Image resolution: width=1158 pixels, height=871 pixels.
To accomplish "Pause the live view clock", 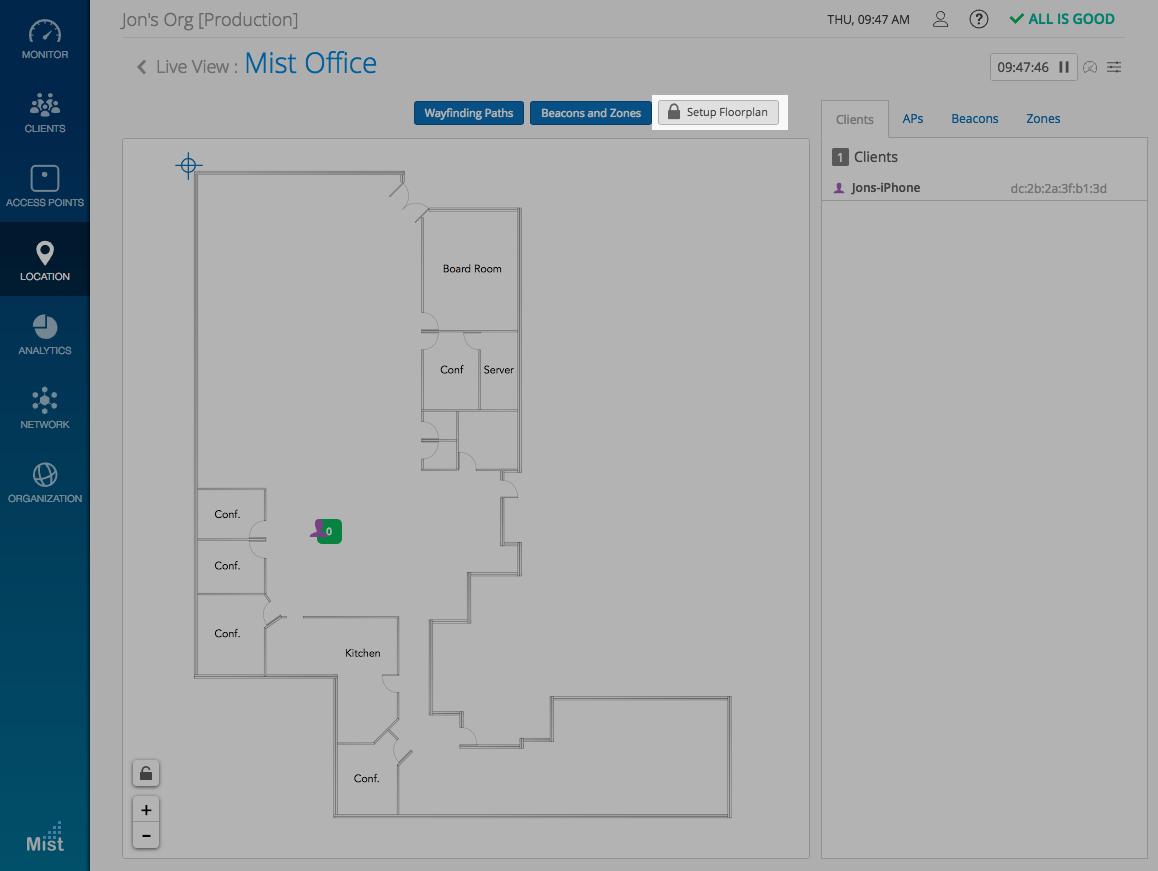I will tap(1064, 67).
